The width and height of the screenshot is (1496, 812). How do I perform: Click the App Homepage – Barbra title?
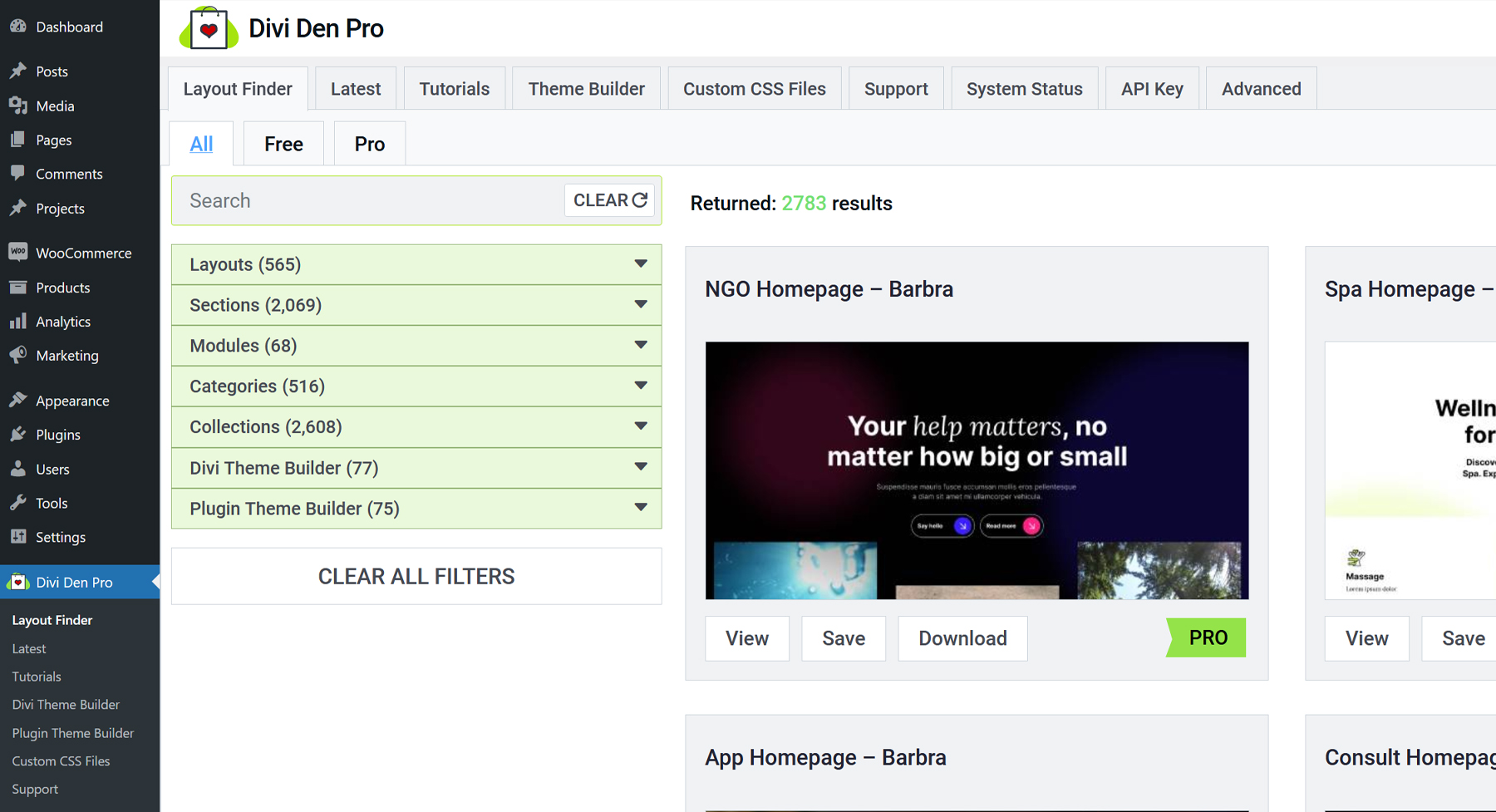826,758
